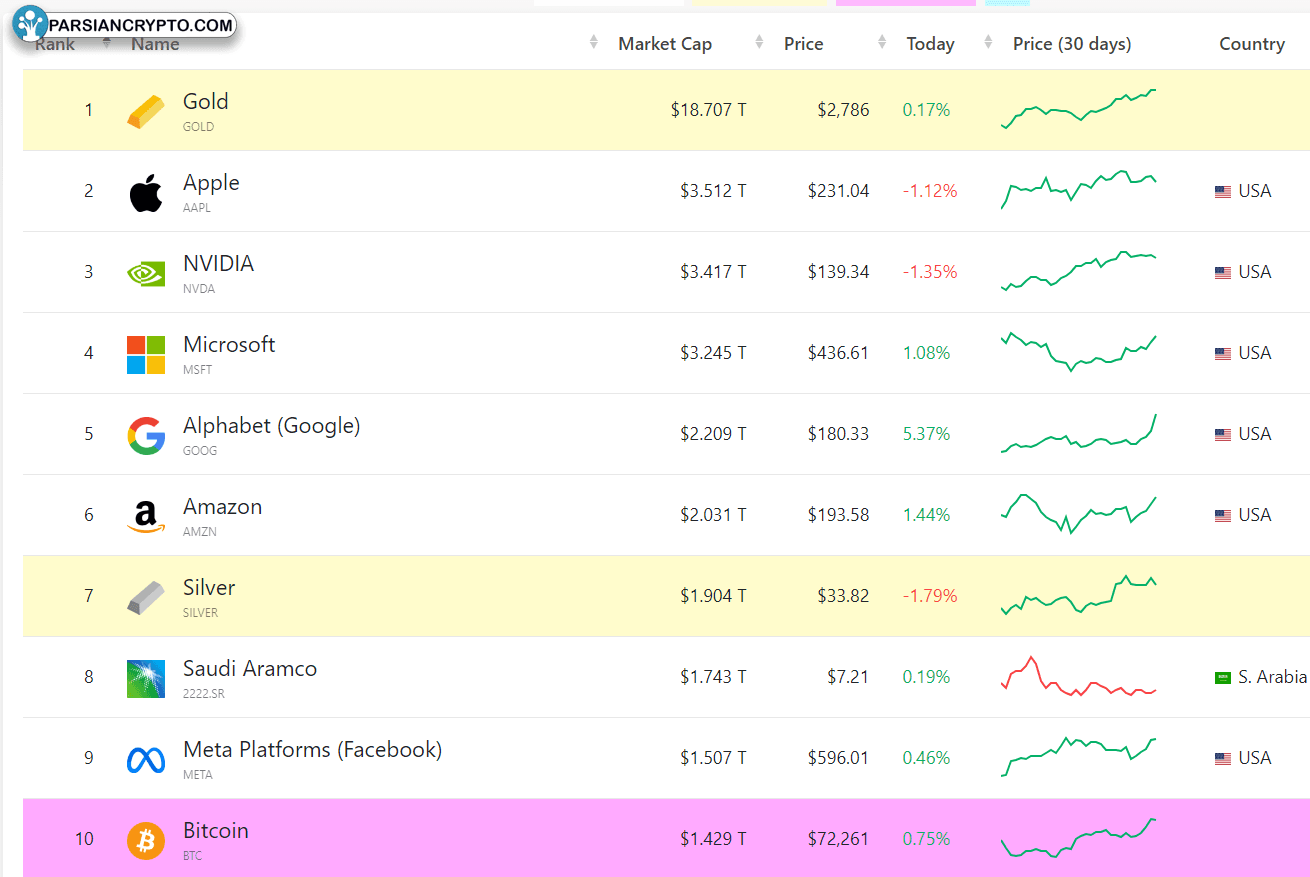Click the Gold bar icon

pyautogui.click(x=146, y=111)
